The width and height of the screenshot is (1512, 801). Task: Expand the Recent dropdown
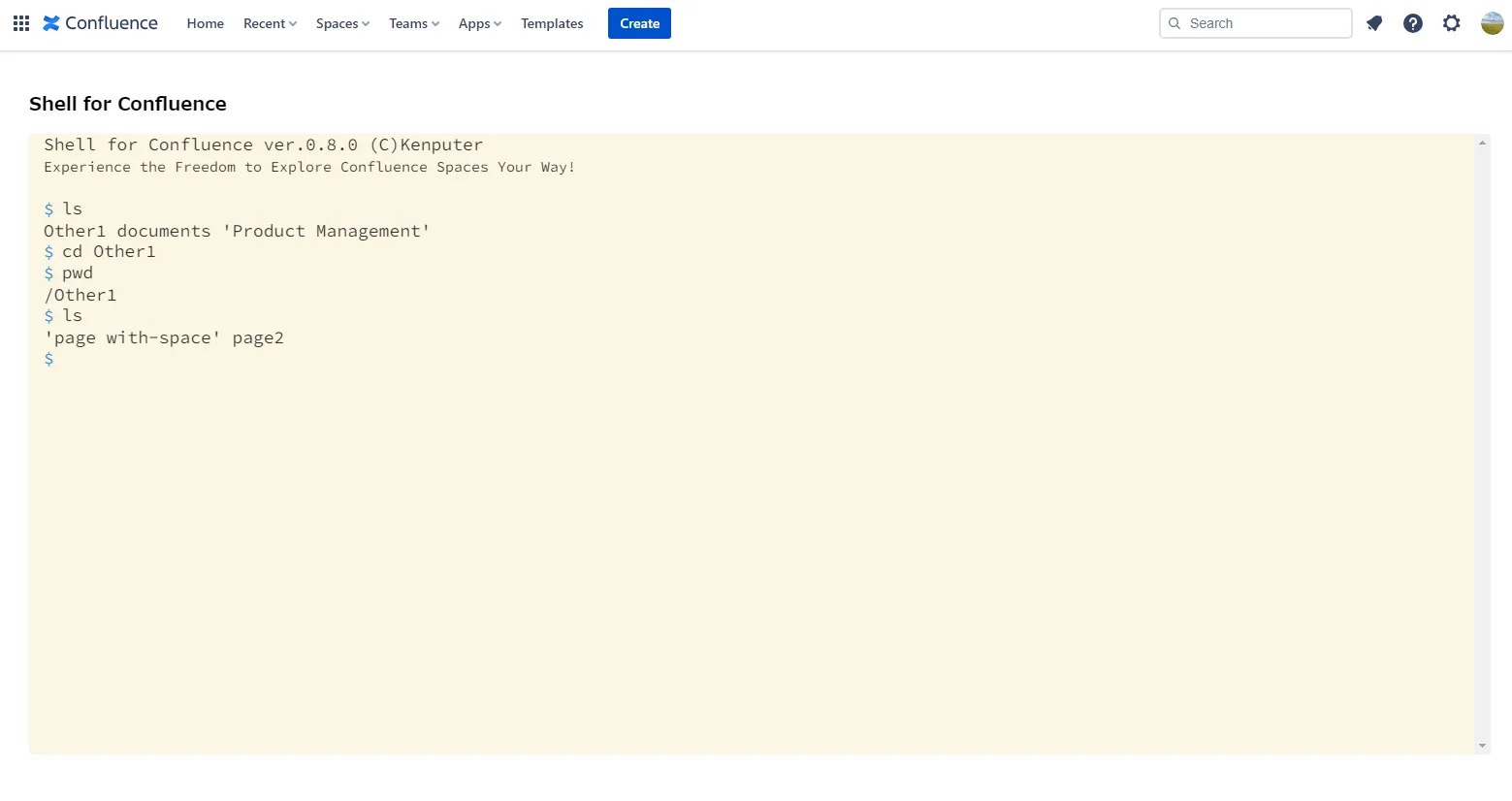tap(270, 23)
